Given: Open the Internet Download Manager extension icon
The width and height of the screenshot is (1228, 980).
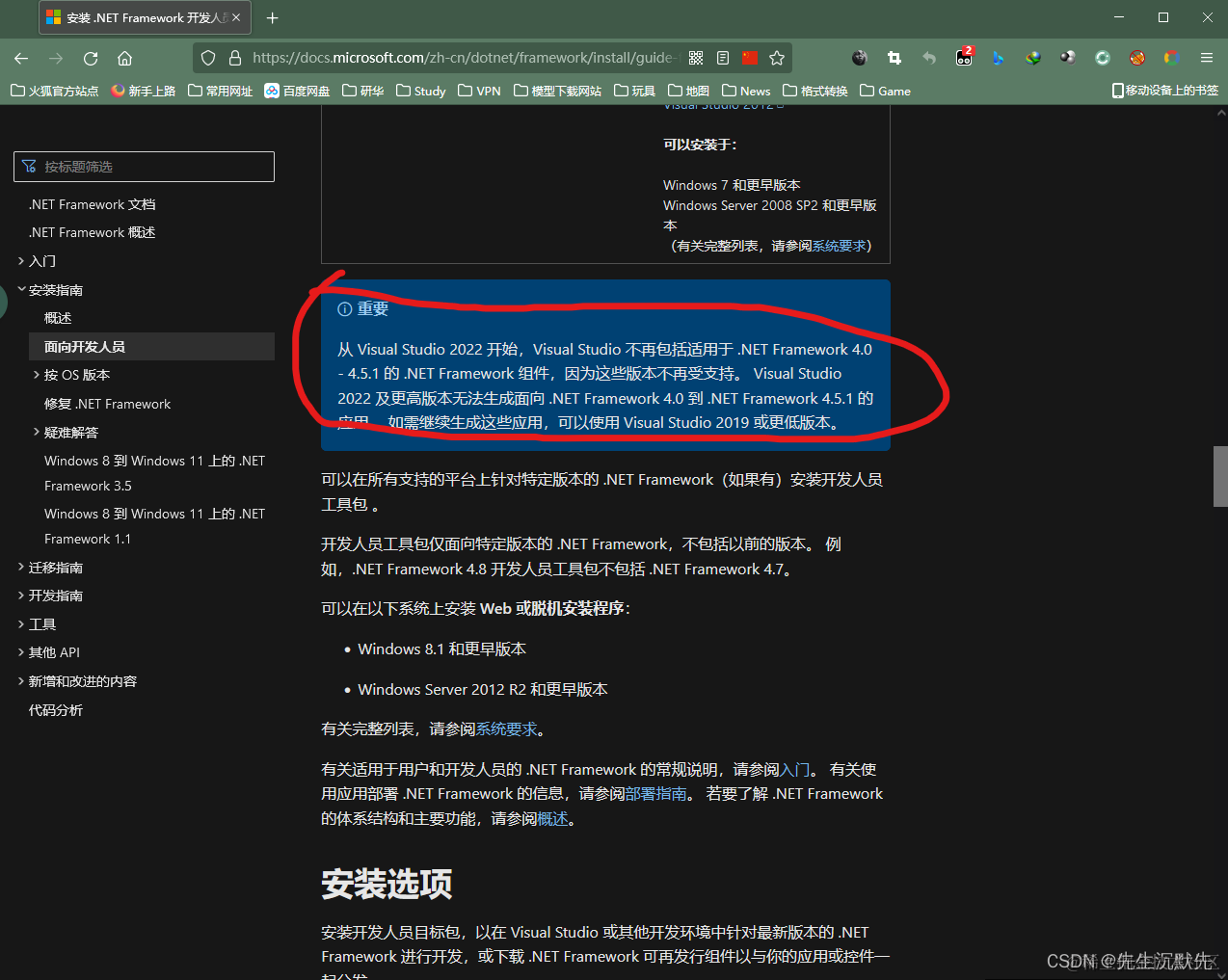Looking at the screenshot, I should (x=1033, y=58).
